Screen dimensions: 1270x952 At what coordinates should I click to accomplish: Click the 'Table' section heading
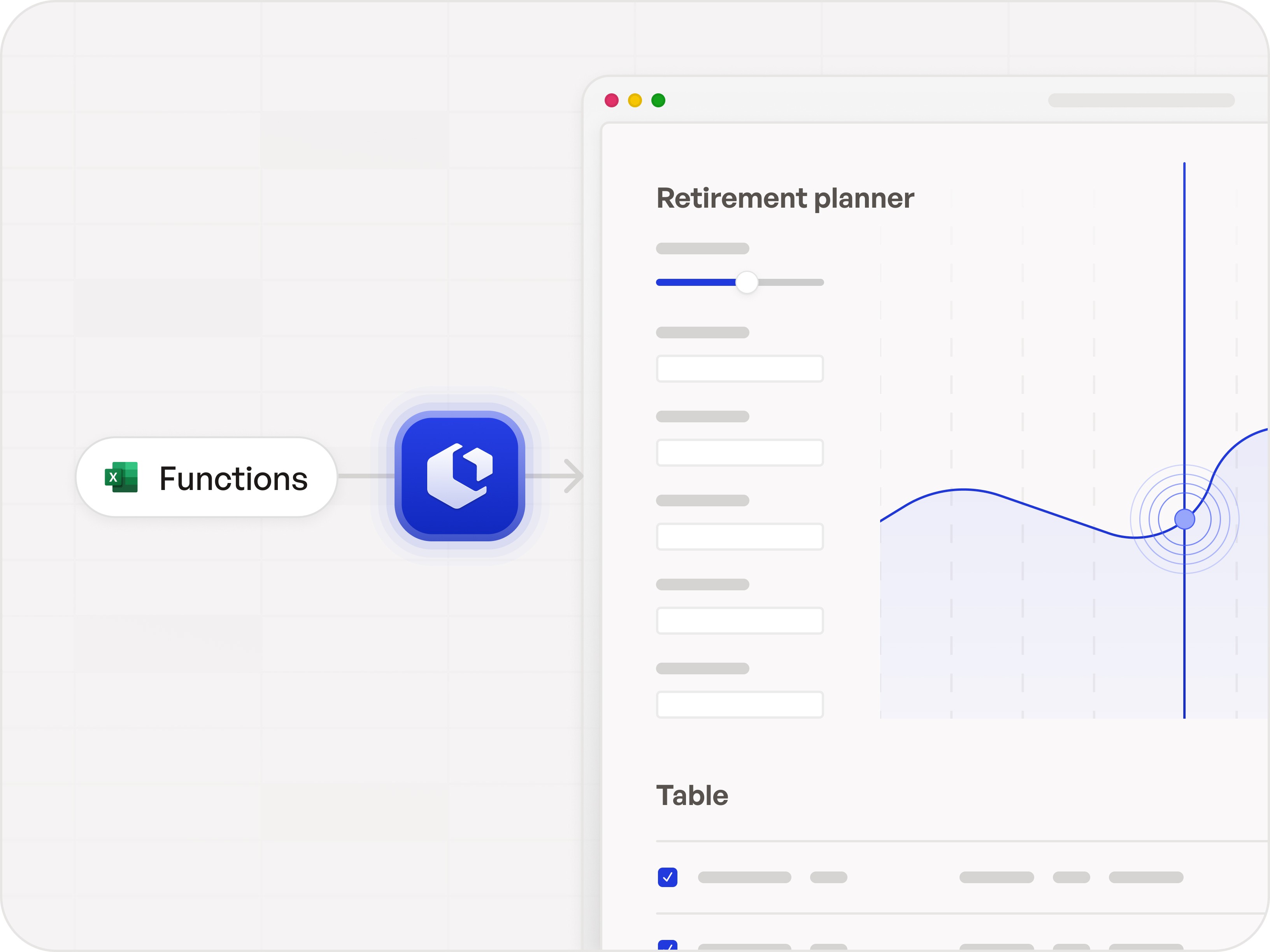(x=692, y=795)
